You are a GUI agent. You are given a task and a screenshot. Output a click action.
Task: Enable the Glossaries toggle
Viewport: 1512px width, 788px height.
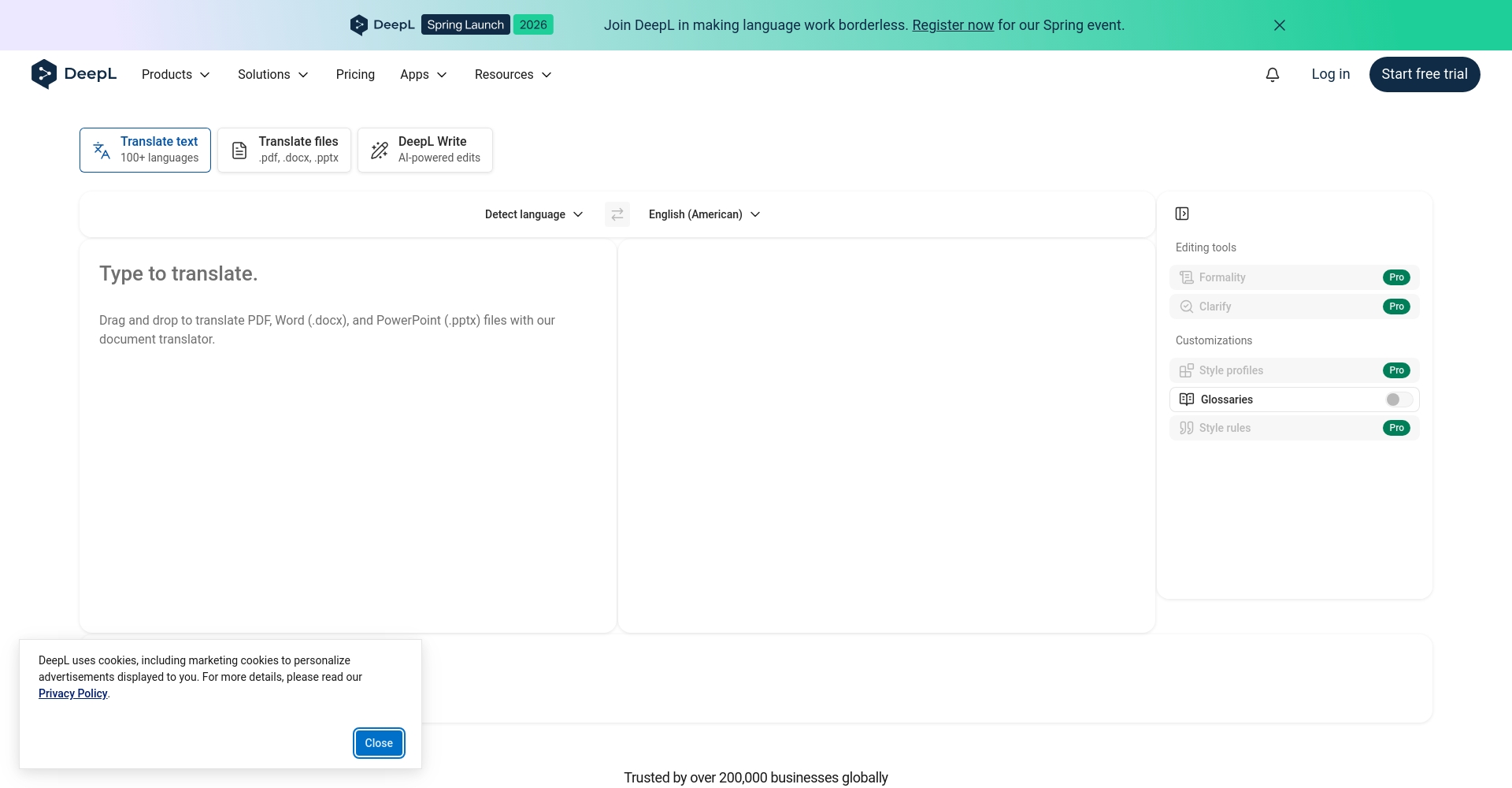tap(1398, 400)
